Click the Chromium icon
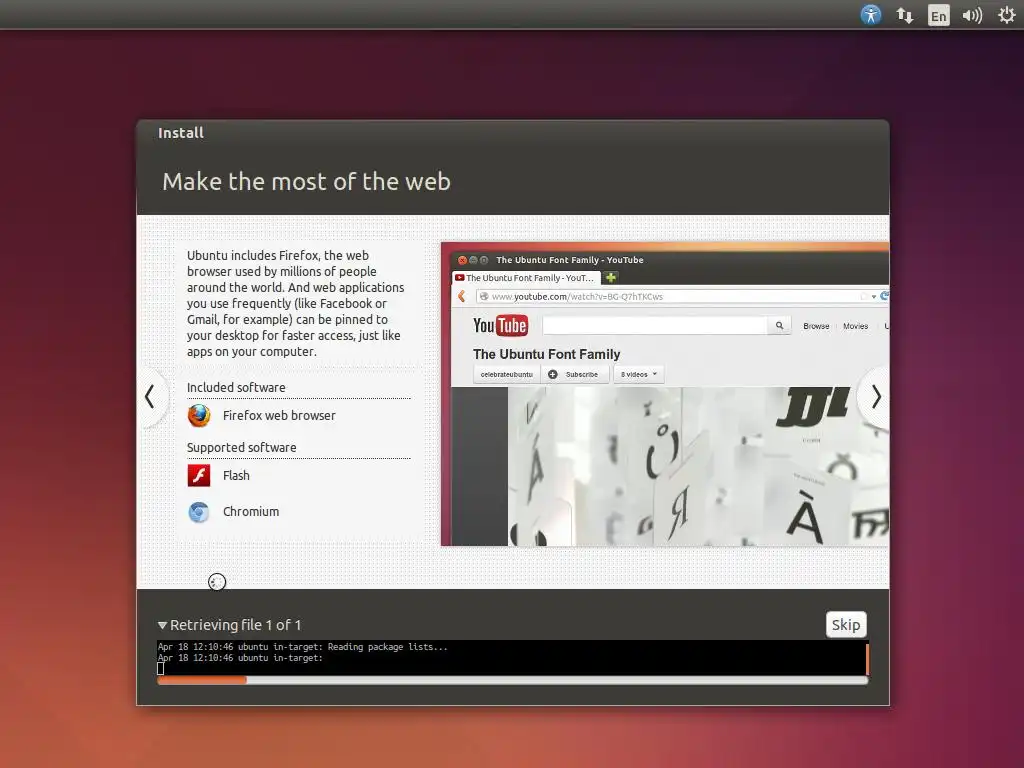The image size is (1024, 768). [x=199, y=512]
